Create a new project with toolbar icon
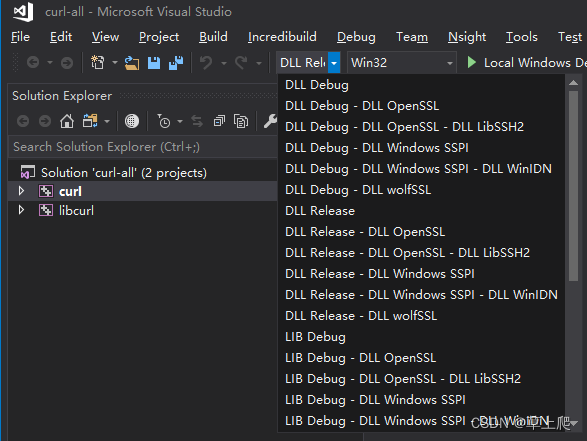Screen dimensions: 587x441 pyautogui.click(x=97, y=62)
